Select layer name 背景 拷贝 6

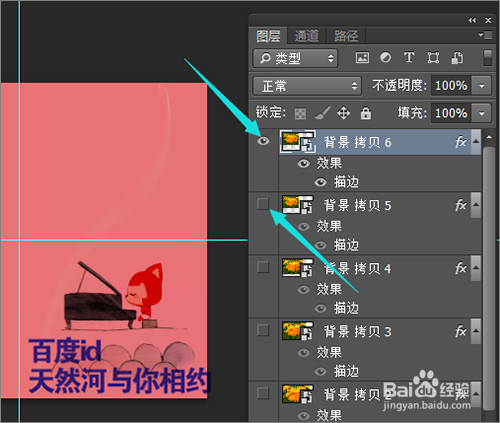point(358,143)
